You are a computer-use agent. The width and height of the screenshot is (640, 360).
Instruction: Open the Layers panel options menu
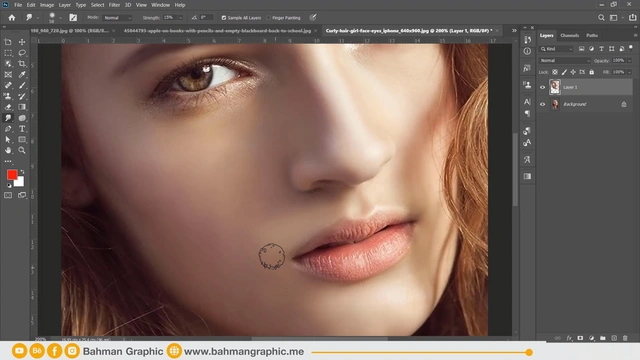[635, 36]
